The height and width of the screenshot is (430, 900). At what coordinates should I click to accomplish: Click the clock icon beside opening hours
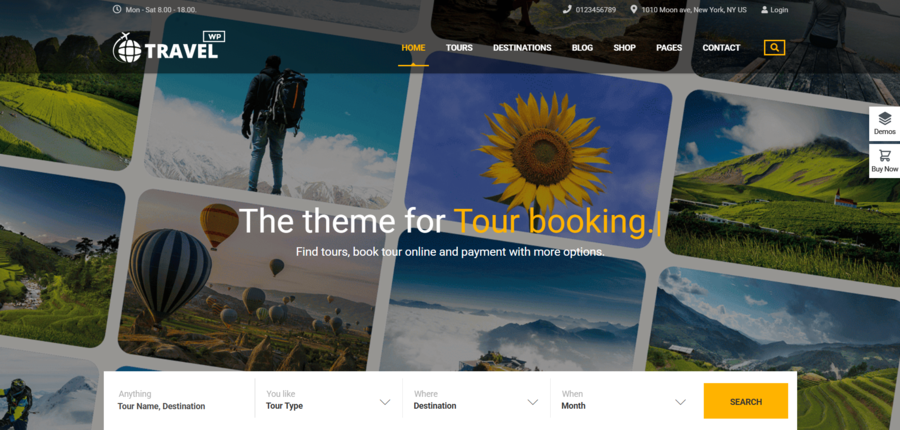pyautogui.click(x=117, y=9)
